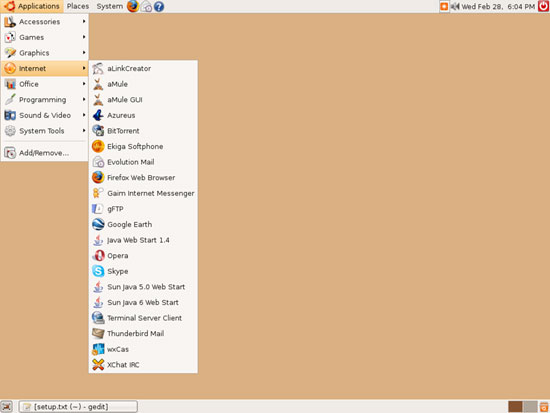The height and width of the screenshot is (413, 550).
Task: Expand the Accessories submenu arrow
Action: (x=84, y=21)
